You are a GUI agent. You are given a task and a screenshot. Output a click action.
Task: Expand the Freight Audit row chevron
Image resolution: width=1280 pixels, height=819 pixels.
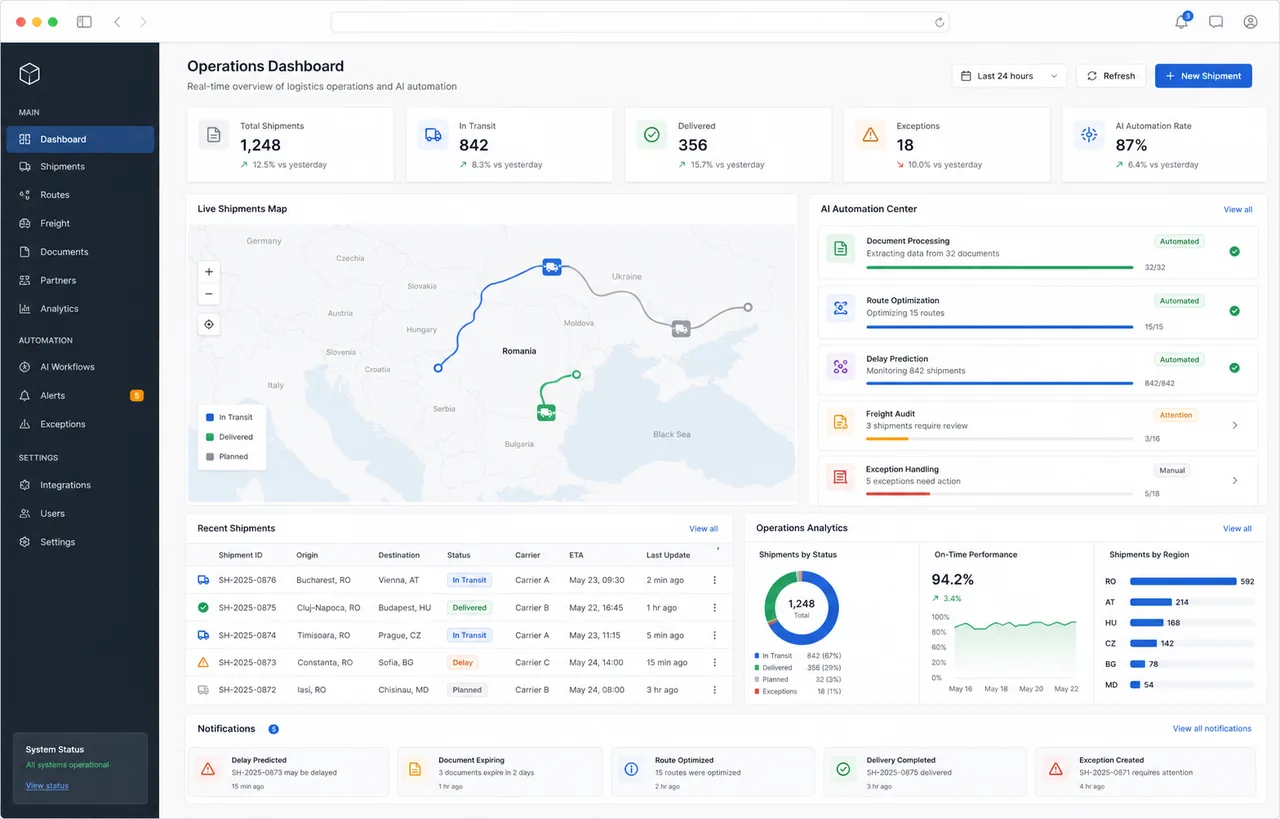point(1235,425)
